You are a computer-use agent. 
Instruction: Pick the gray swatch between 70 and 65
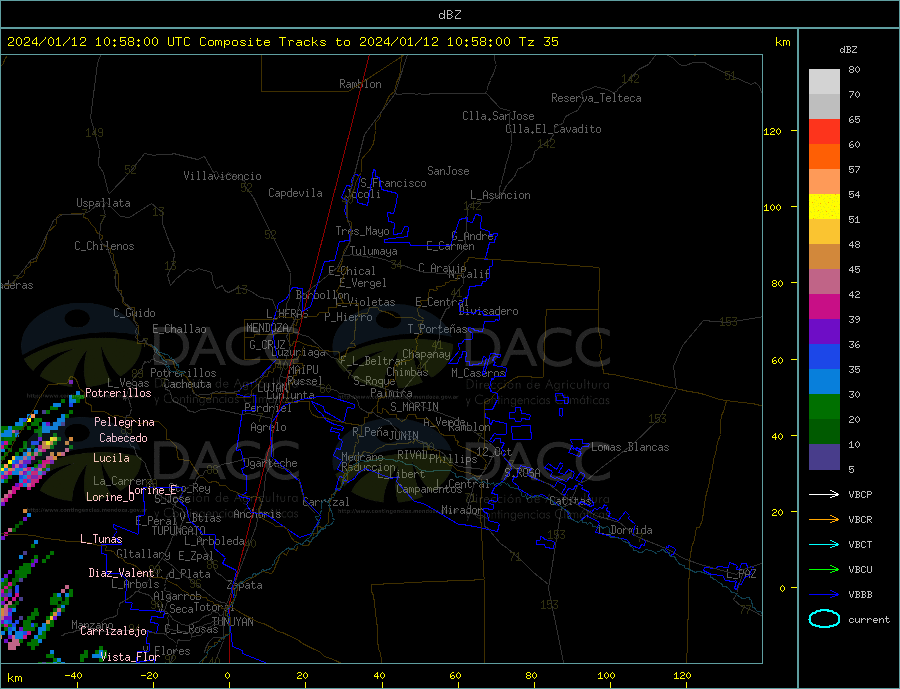[824, 107]
